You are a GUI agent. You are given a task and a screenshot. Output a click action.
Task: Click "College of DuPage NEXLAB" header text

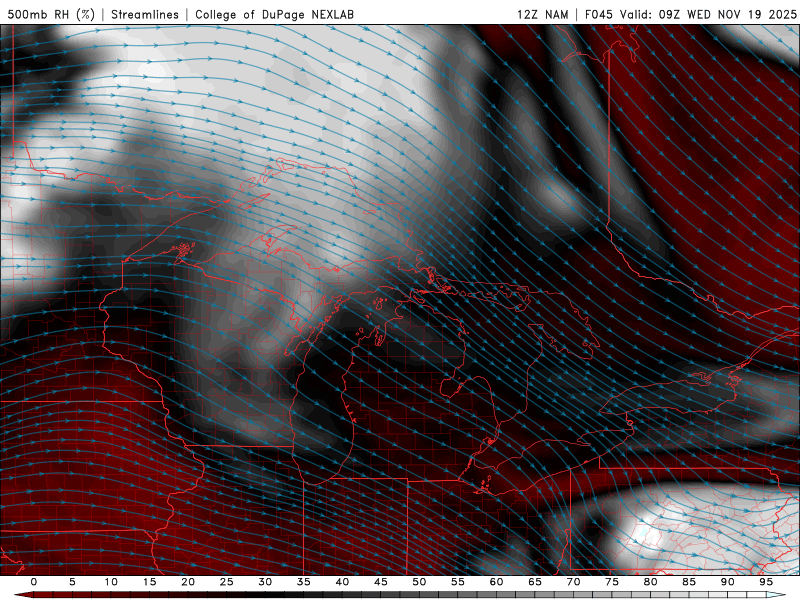click(x=274, y=14)
